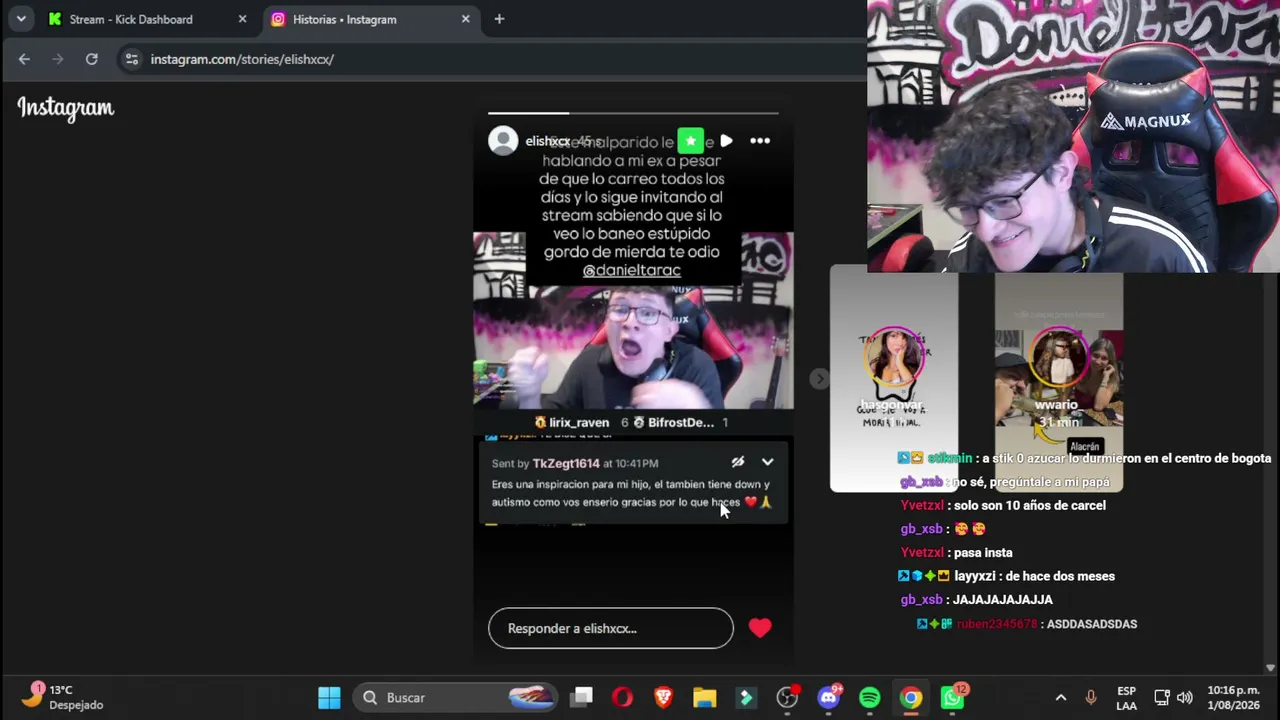Go to the next story with the arrow
The image size is (1280, 720).
pyautogui.click(x=819, y=378)
